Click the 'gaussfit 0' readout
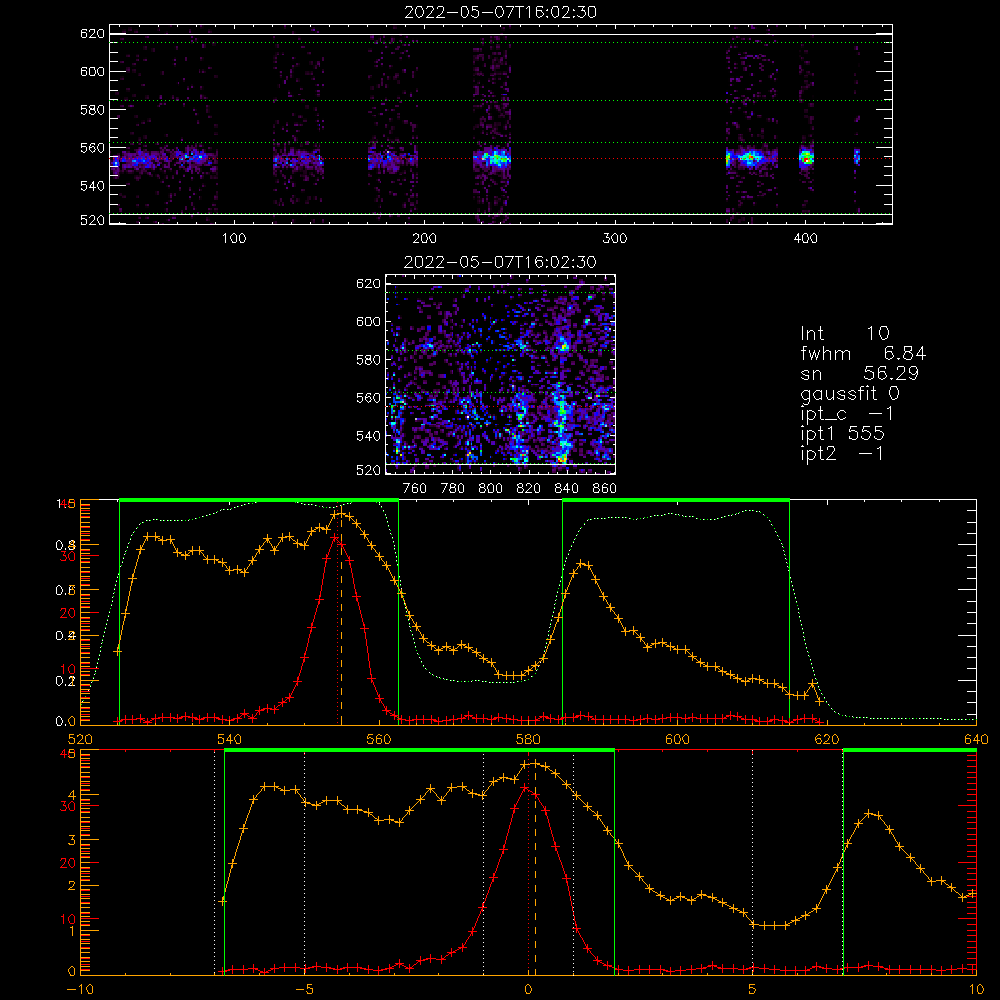The width and height of the screenshot is (1000, 1000). (x=849, y=393)
